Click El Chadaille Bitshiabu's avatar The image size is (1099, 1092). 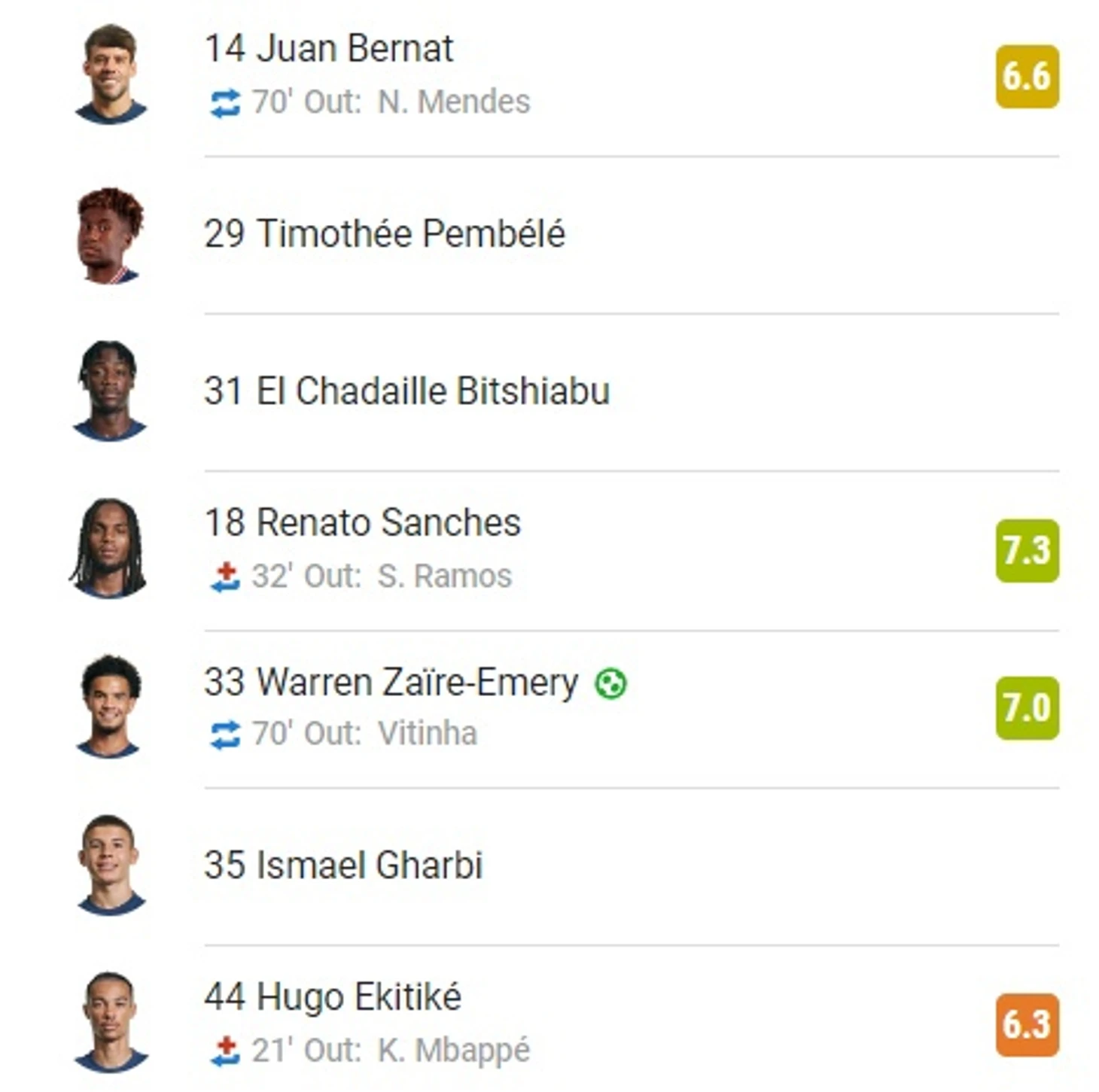coord(110,391)
